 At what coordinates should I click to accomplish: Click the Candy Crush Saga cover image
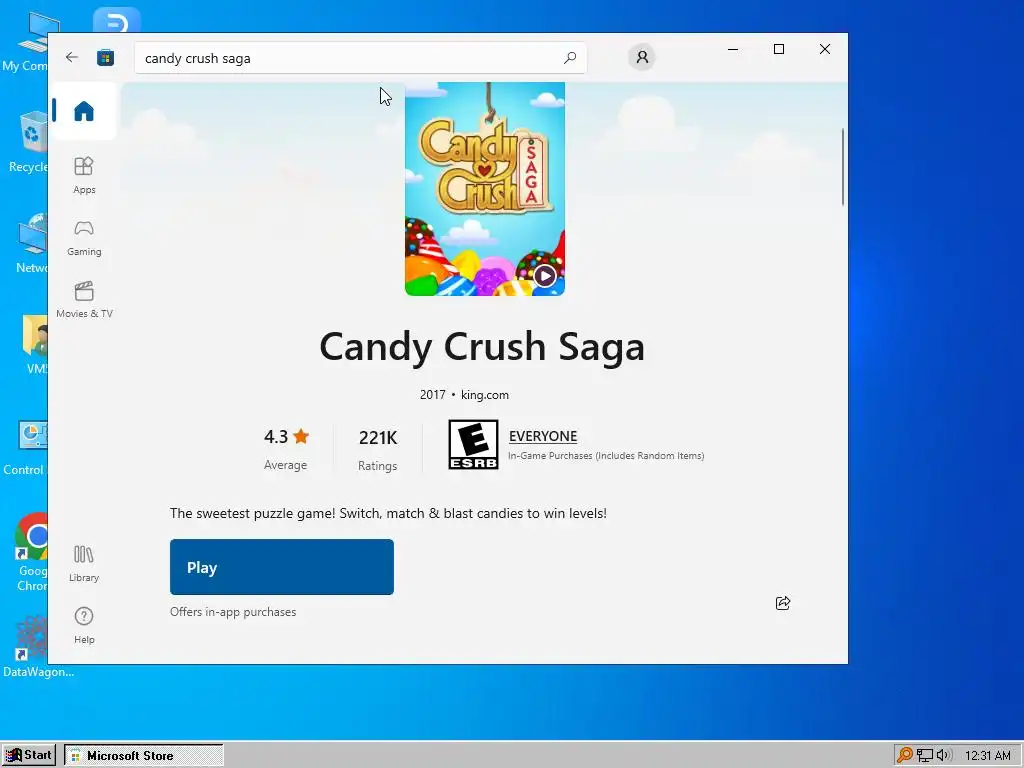coord(485,189)
